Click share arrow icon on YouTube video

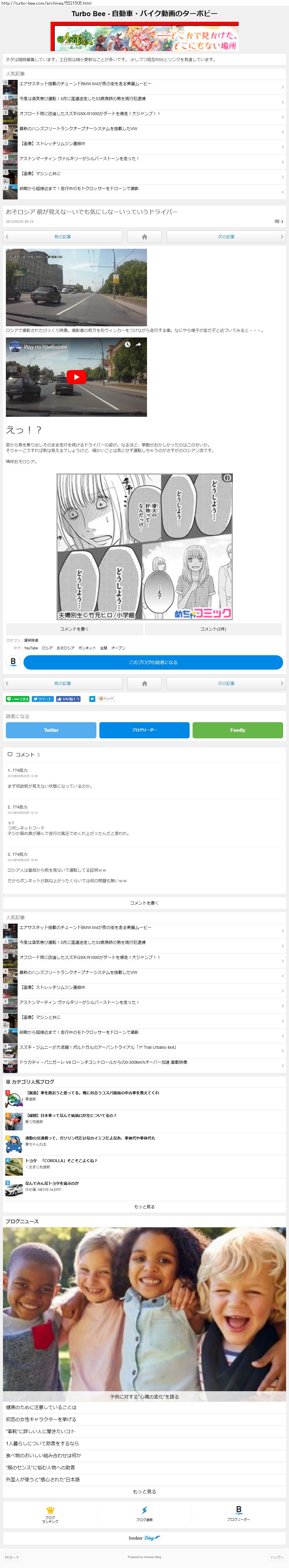pyautogui.click(x=138, y=344)
